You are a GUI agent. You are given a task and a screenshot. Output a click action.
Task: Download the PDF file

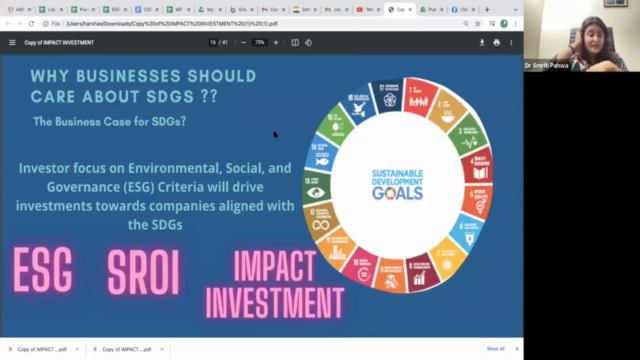[482, 42]
